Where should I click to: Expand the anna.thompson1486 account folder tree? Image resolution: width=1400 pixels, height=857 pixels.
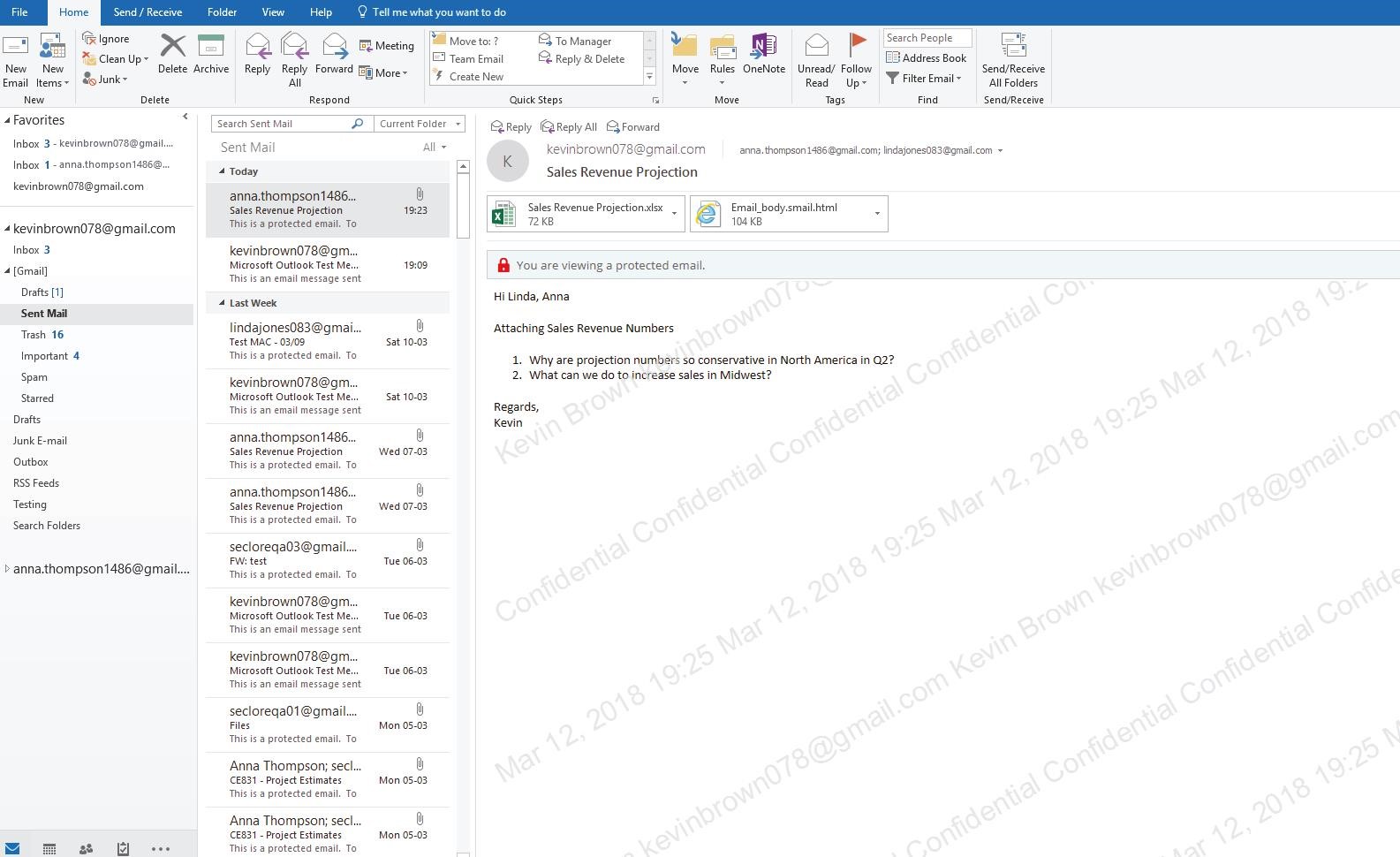click(7, 569)
